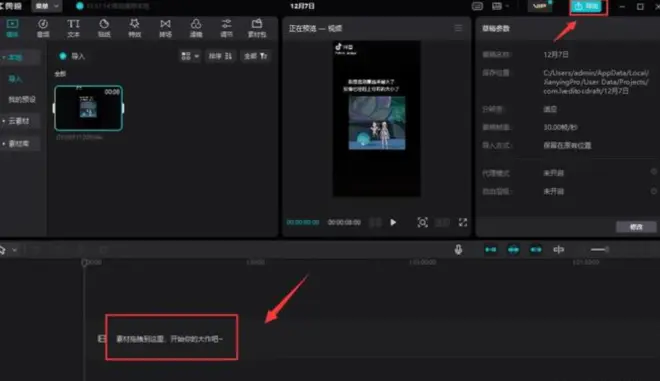Screen dimensions: 660x381
Task: Click the microphone record icon
Action: point(458,250)
